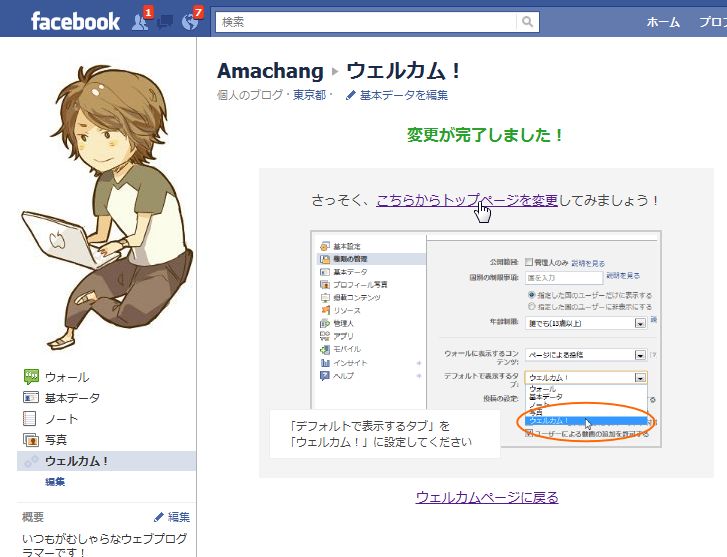Click the 写真 photo icon in sidebar
727x557 pixels.
coord(31,439)
